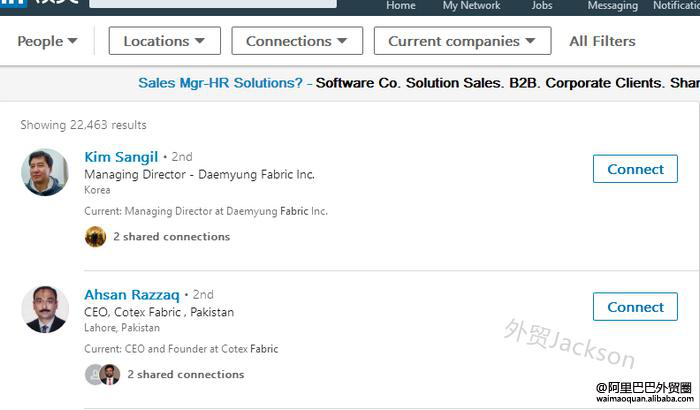
Task: Expand the Locations filter
Action: click(x=165, y=41)
